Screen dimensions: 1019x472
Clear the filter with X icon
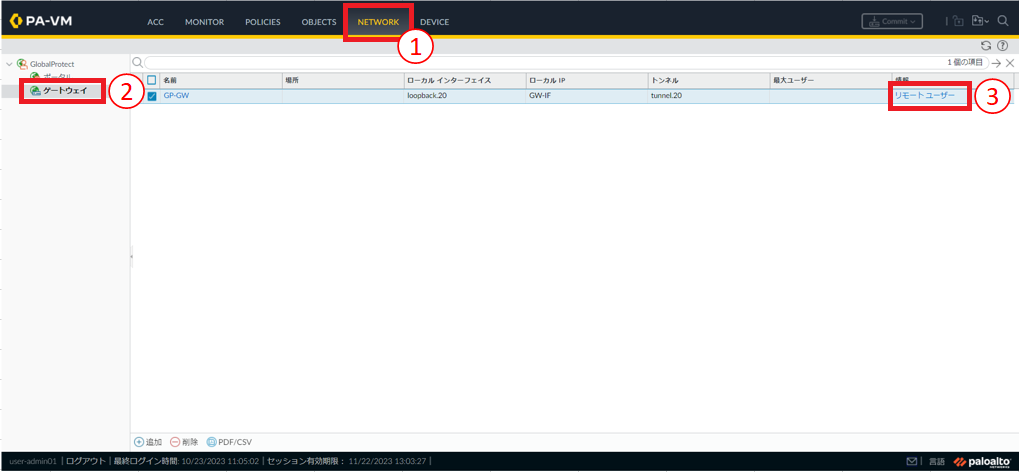[x=1009, y=63]
